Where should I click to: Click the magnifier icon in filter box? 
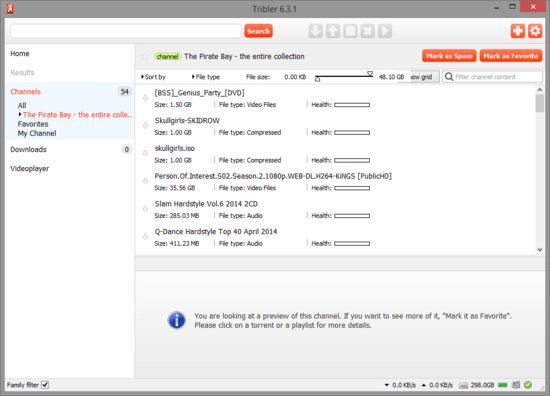coord(449,76)
